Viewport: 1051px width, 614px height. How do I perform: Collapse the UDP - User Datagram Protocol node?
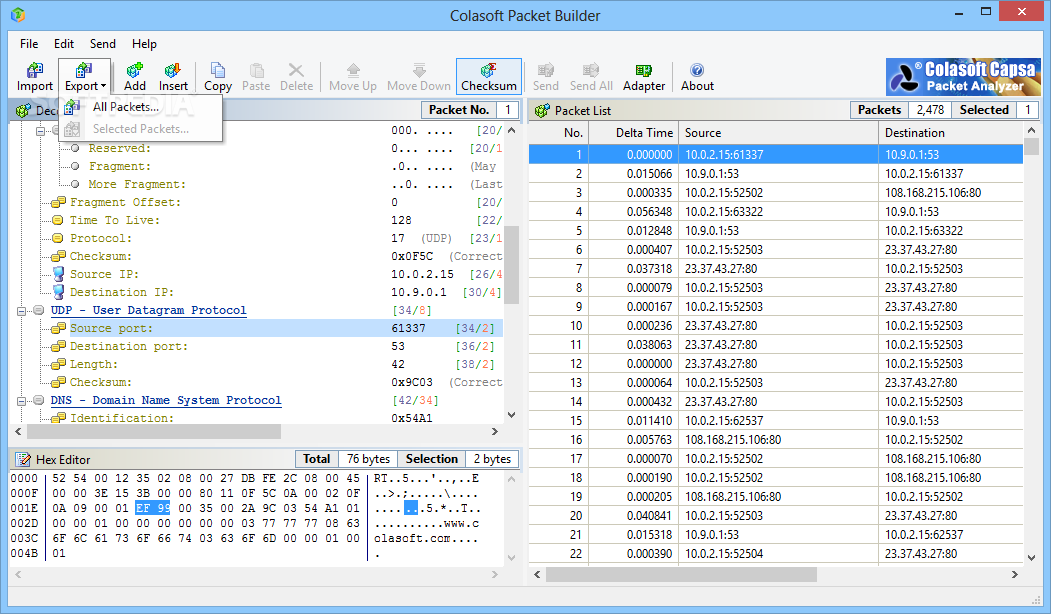21,311
